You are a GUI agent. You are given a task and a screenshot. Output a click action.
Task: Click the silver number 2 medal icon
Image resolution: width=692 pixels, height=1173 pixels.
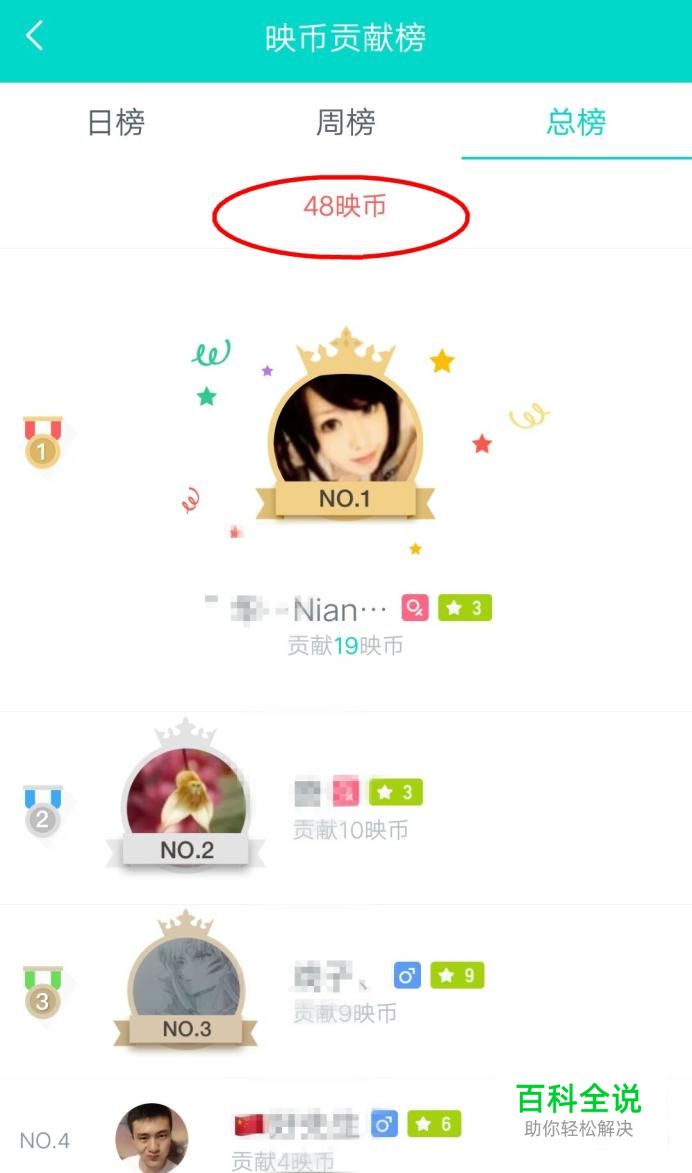pyautogui.click(x=43, y=810)
